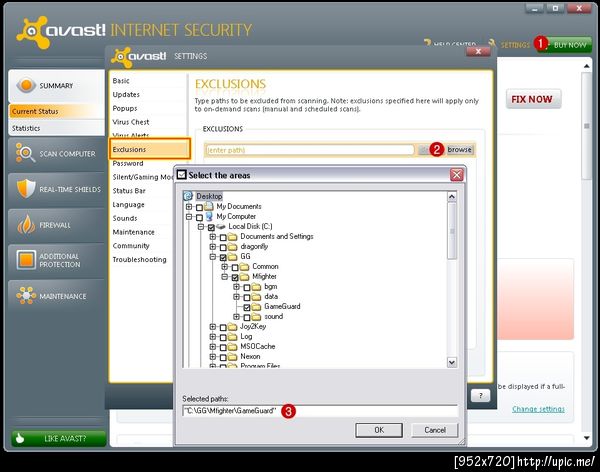Viewport: 600px width, 472px height.
Task: Click the Additional Protection square icon
Action: coord(26,260)
